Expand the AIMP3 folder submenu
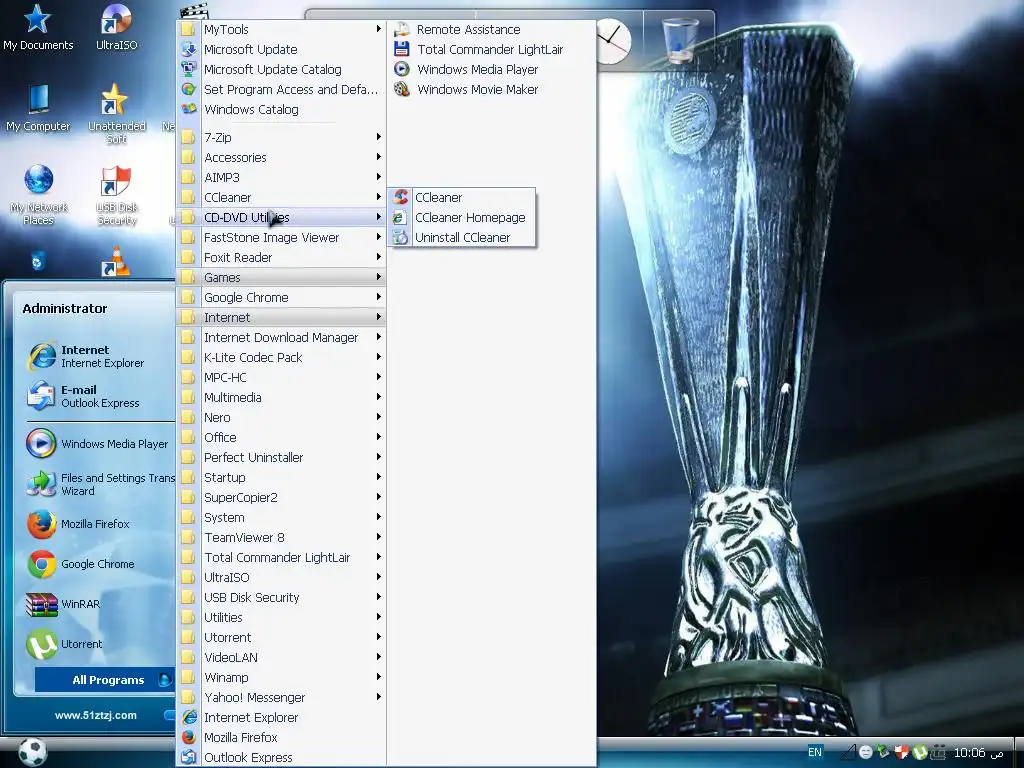The height and width of the screenshot is (768, 1024). coord(281,178)
